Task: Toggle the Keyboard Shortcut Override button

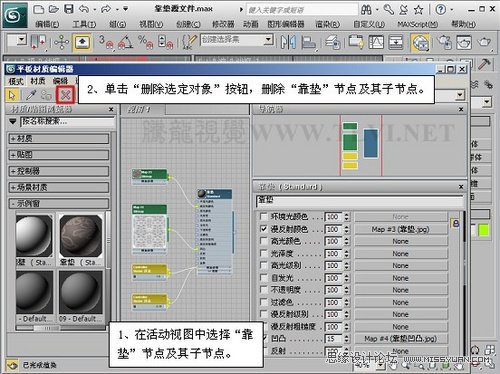Action: pos(82,42)
